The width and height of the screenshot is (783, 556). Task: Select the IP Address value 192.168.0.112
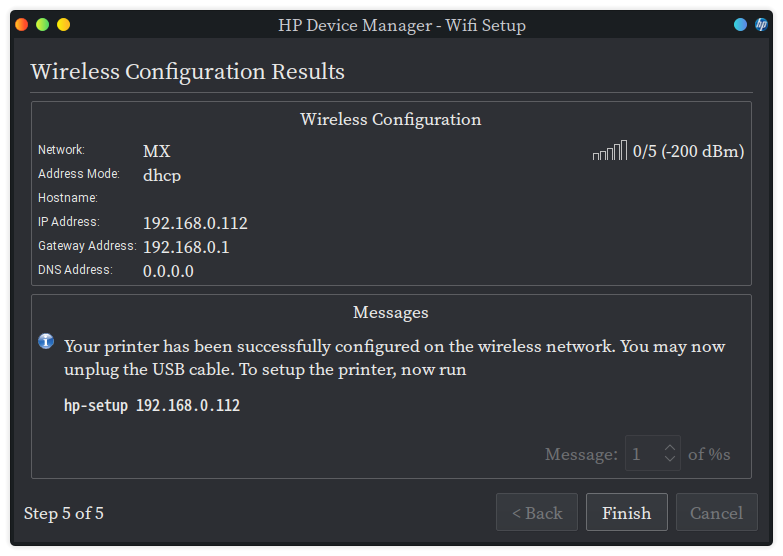pyautogui.click(x=195, y=223)
